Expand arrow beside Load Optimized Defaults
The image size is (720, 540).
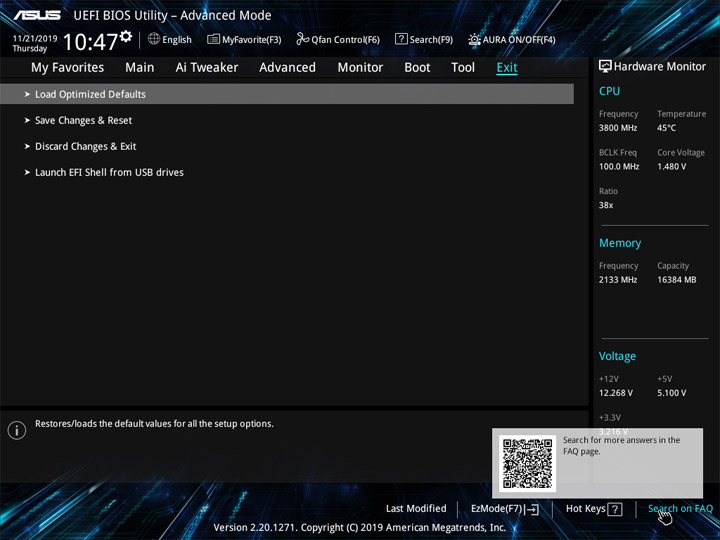[27, 94]
